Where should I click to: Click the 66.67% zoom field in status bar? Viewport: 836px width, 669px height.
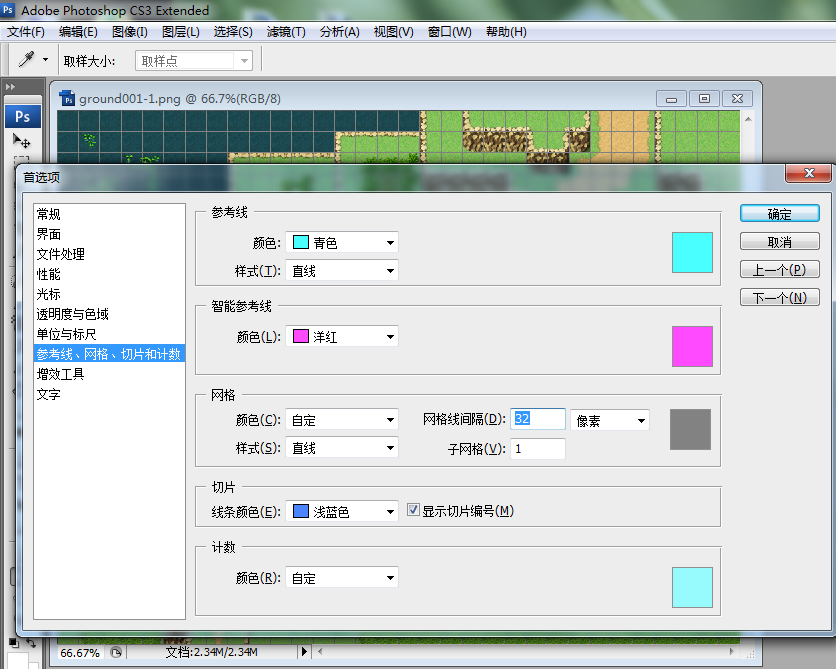(80, 652)
